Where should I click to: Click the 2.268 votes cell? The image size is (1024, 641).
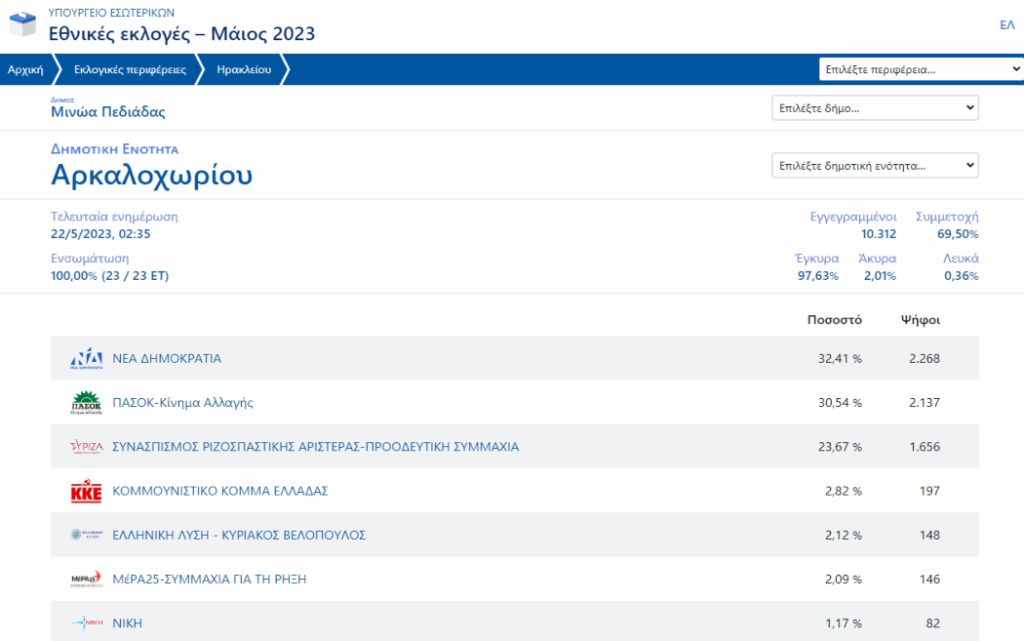pos(924,358)
